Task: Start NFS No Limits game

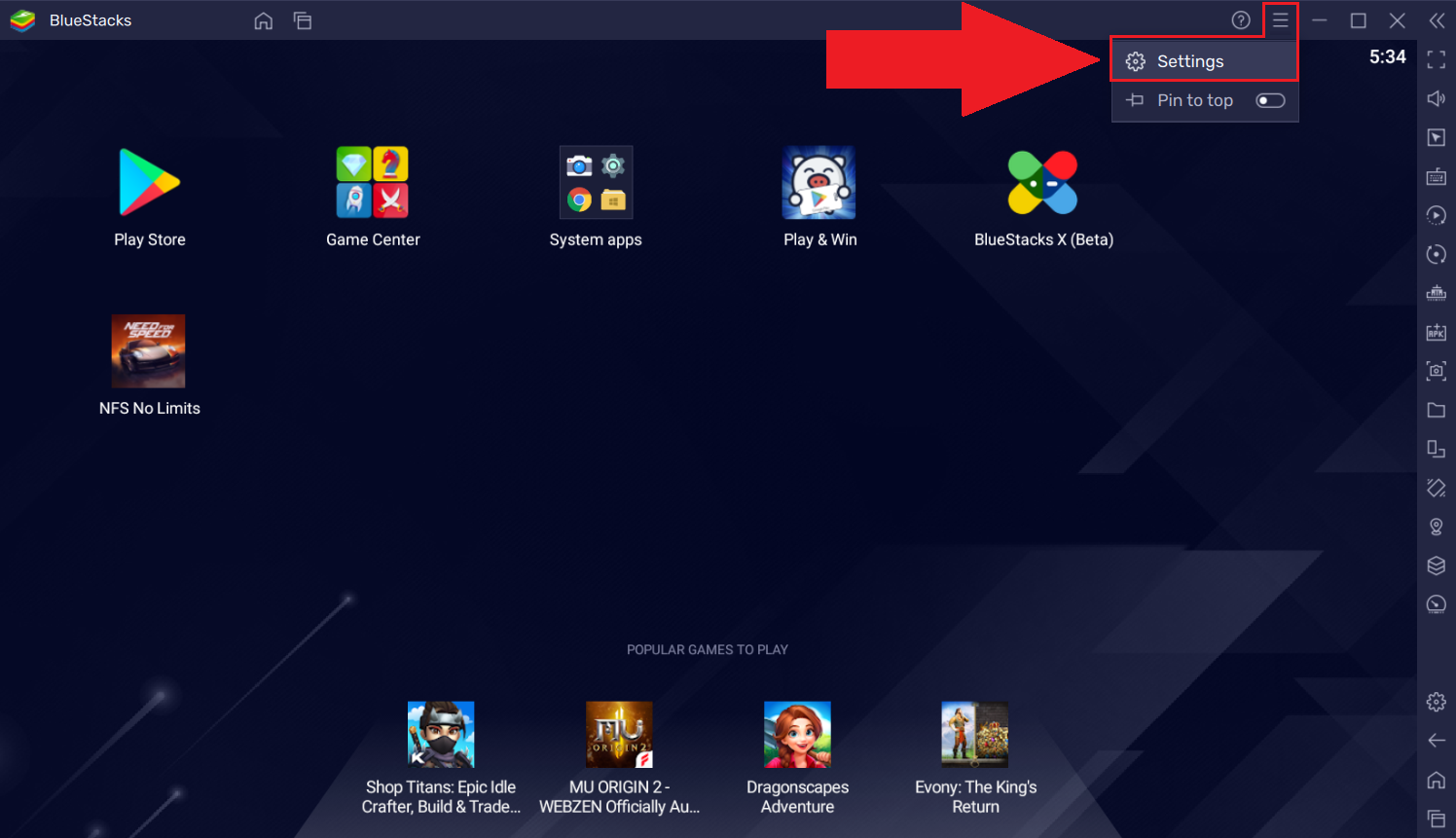Action: [x=148, y=351]
